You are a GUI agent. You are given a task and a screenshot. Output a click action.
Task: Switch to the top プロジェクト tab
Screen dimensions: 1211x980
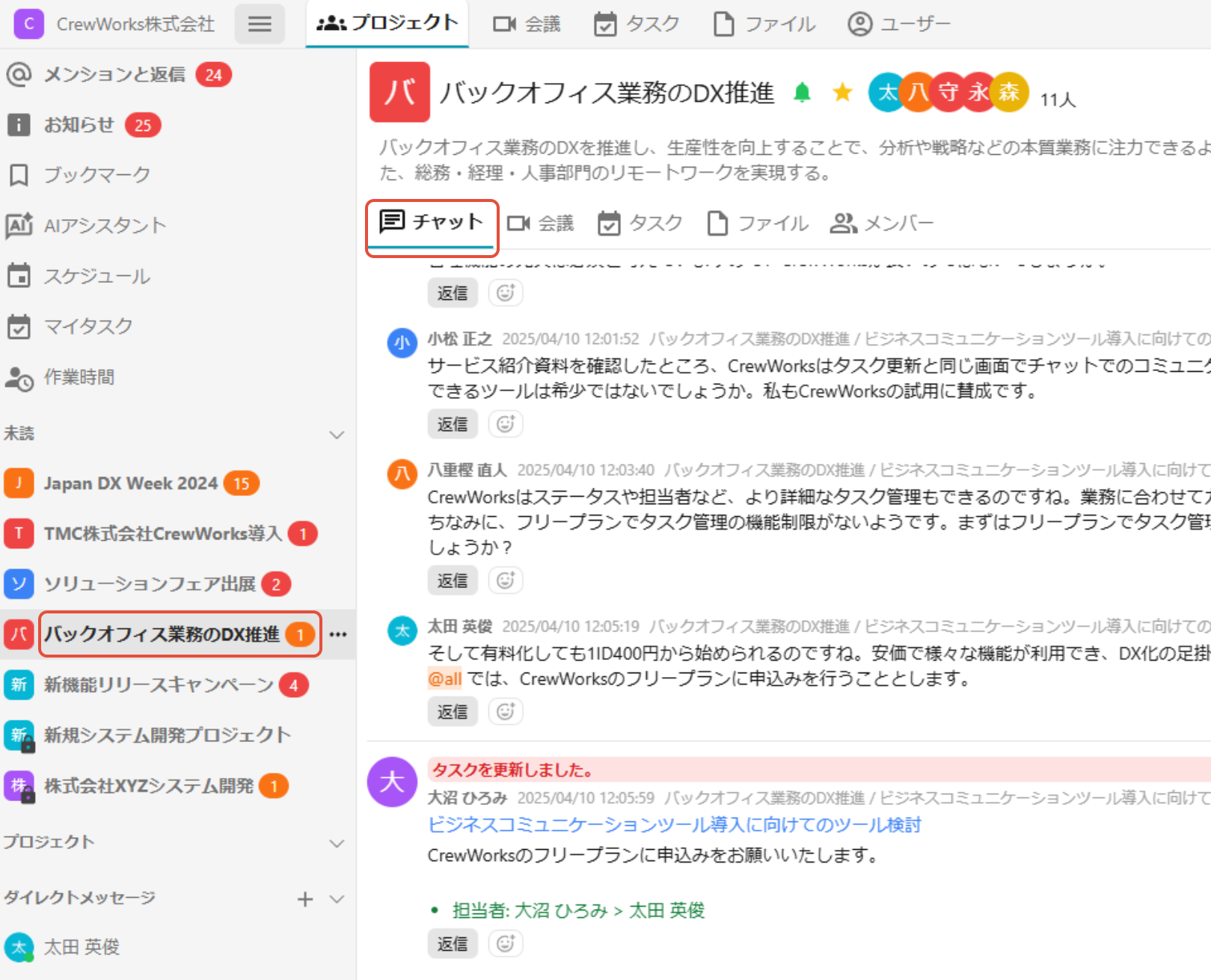pyautogui.click(x=387, y=23)
